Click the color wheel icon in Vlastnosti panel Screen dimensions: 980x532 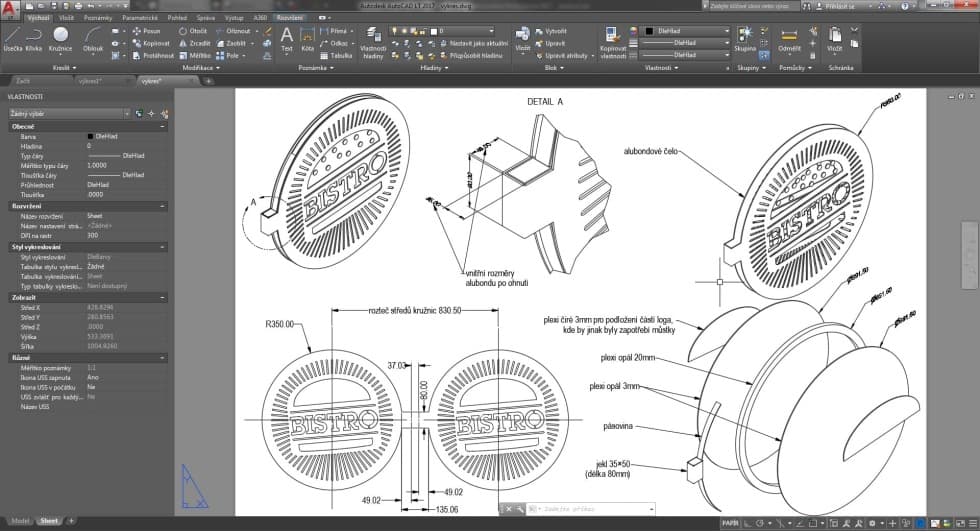pyautogui.click(x=633, y=31)
